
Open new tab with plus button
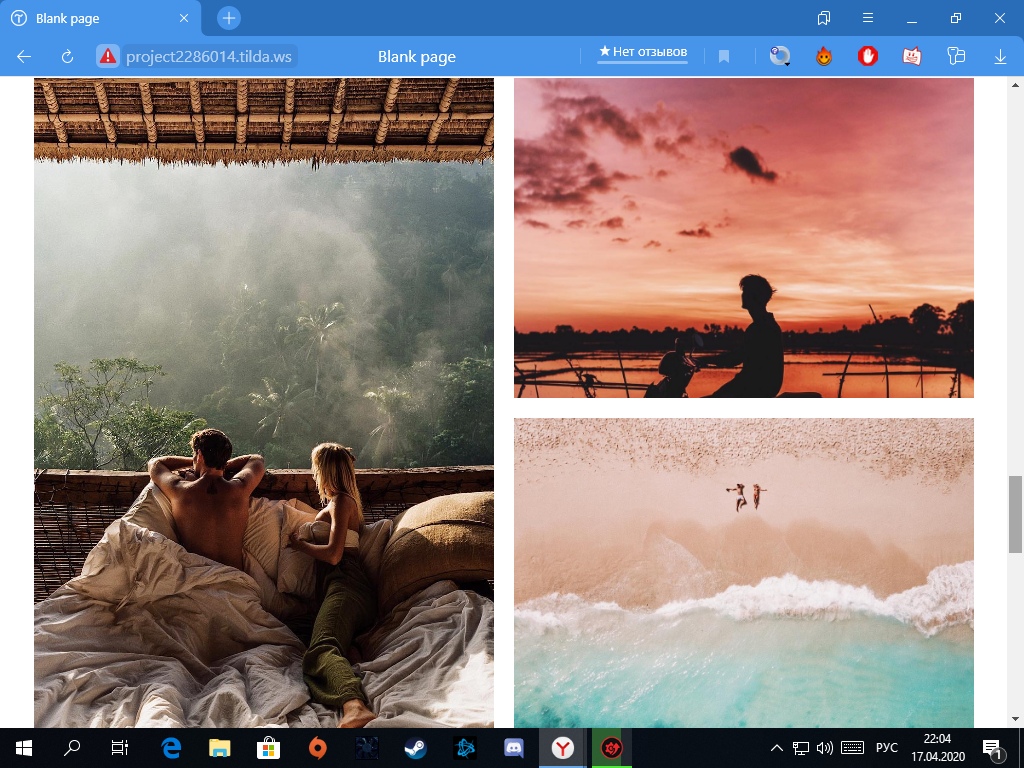(229, 18)
